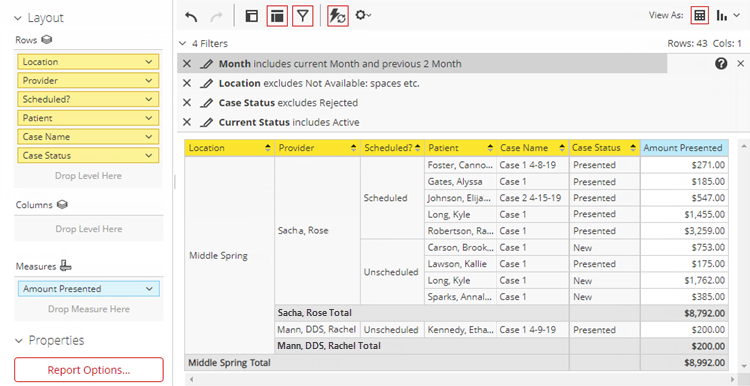The image size is (750, 386).
Task: Open the Case Status row field dropdown
Action: [x=149, y=155]
